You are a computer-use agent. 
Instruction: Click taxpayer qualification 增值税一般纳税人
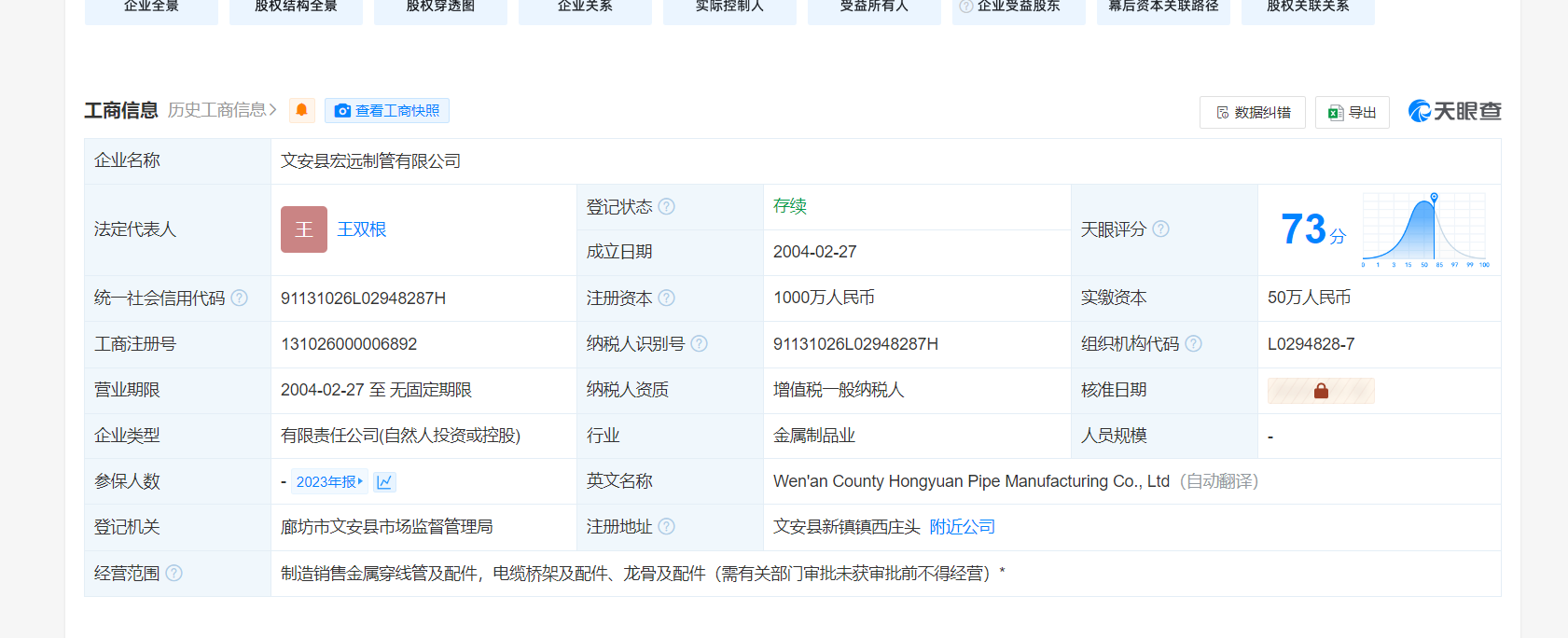click(x=839, y=390)
